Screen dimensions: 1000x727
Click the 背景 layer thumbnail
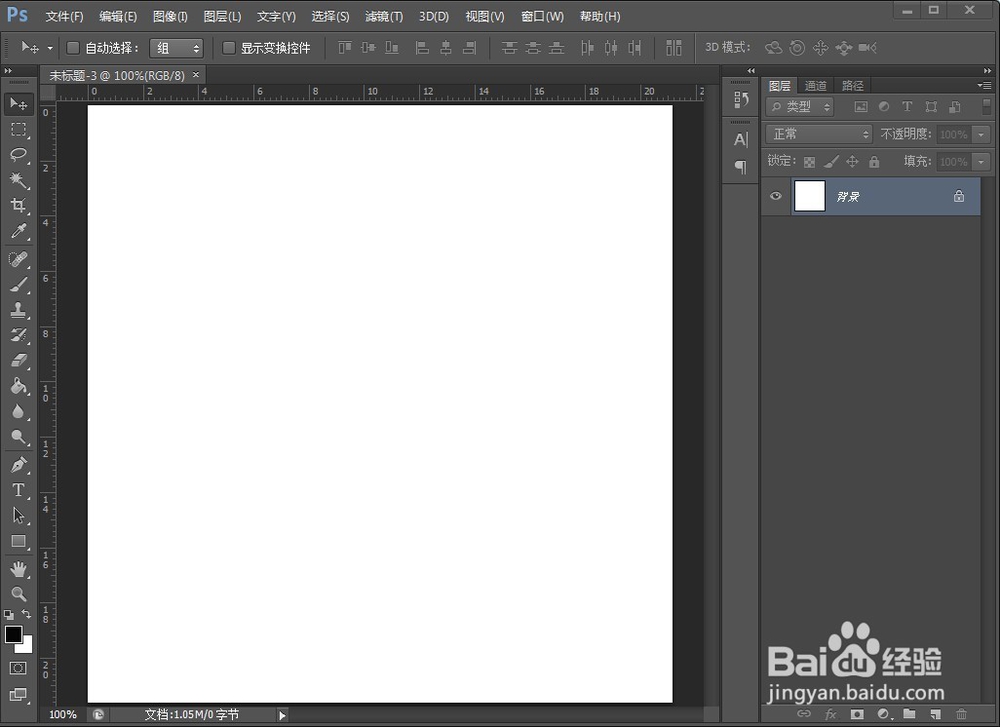[x=809, y=196]
